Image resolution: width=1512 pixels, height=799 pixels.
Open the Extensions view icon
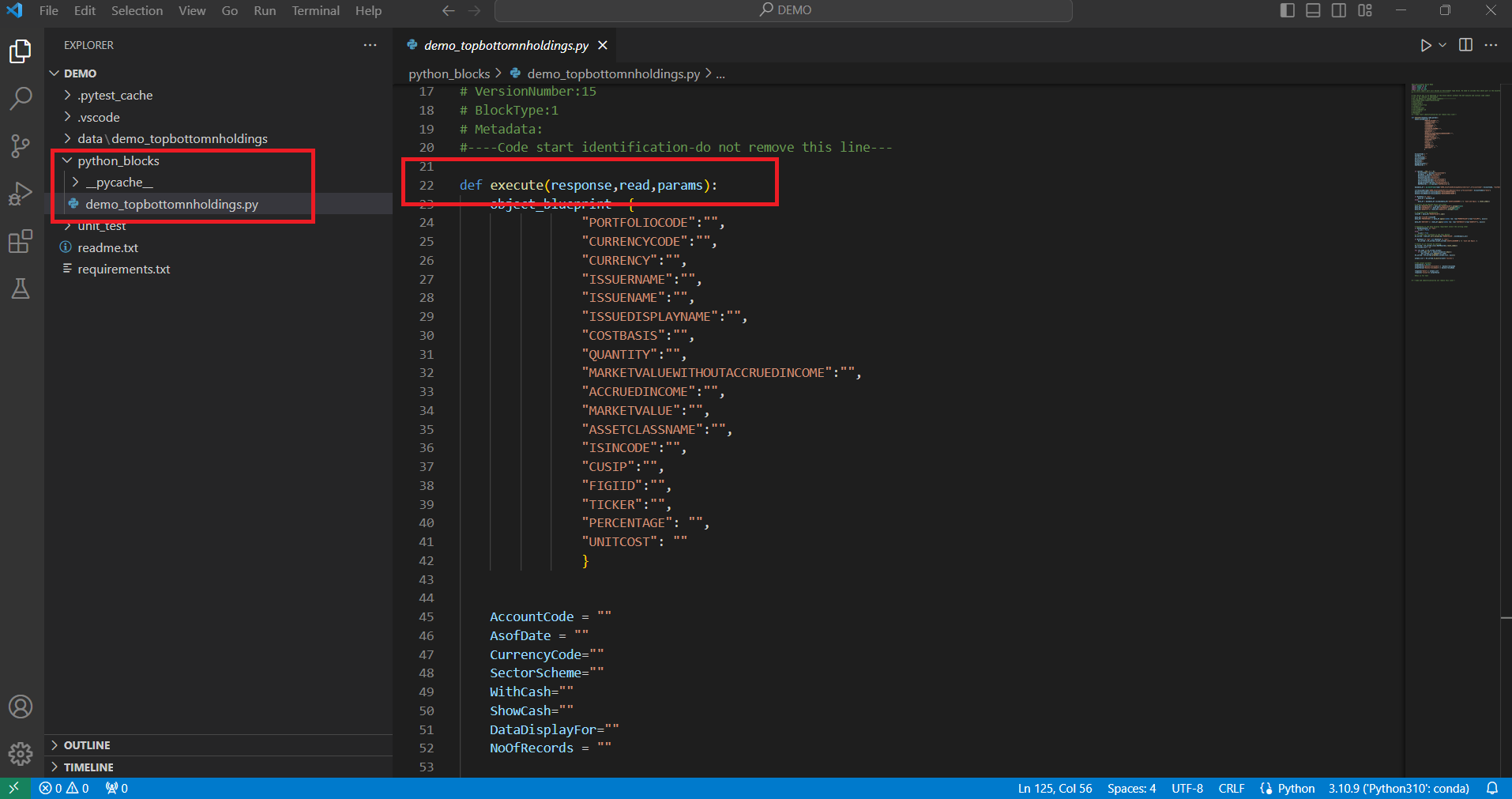pyautogui.click(x=21, y=241)
